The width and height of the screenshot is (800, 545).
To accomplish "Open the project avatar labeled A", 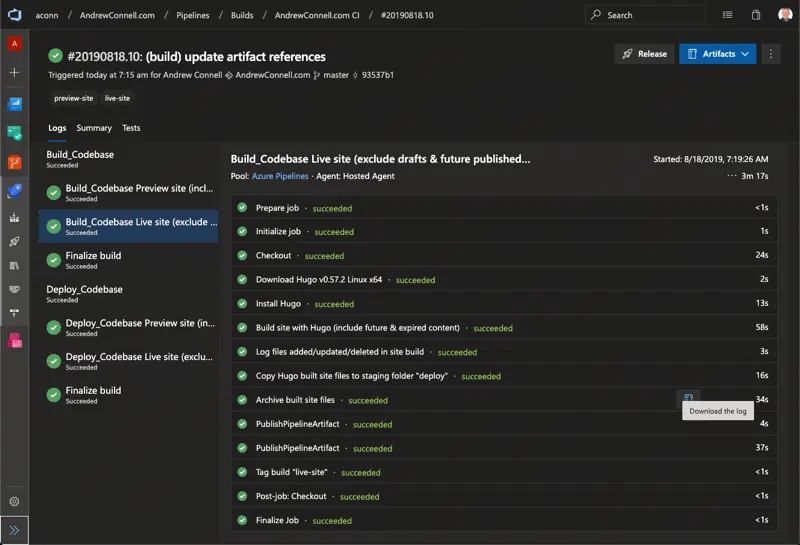I will 14,44.
